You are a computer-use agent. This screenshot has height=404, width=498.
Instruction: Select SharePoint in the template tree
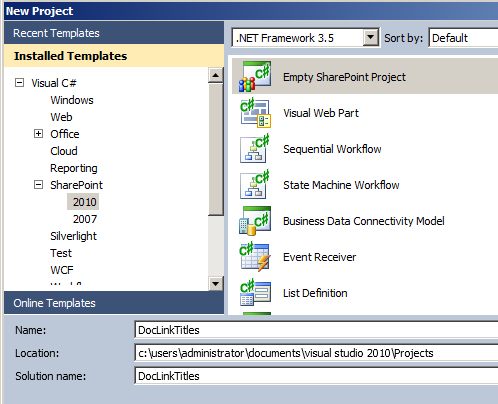[x=76, y=185]
